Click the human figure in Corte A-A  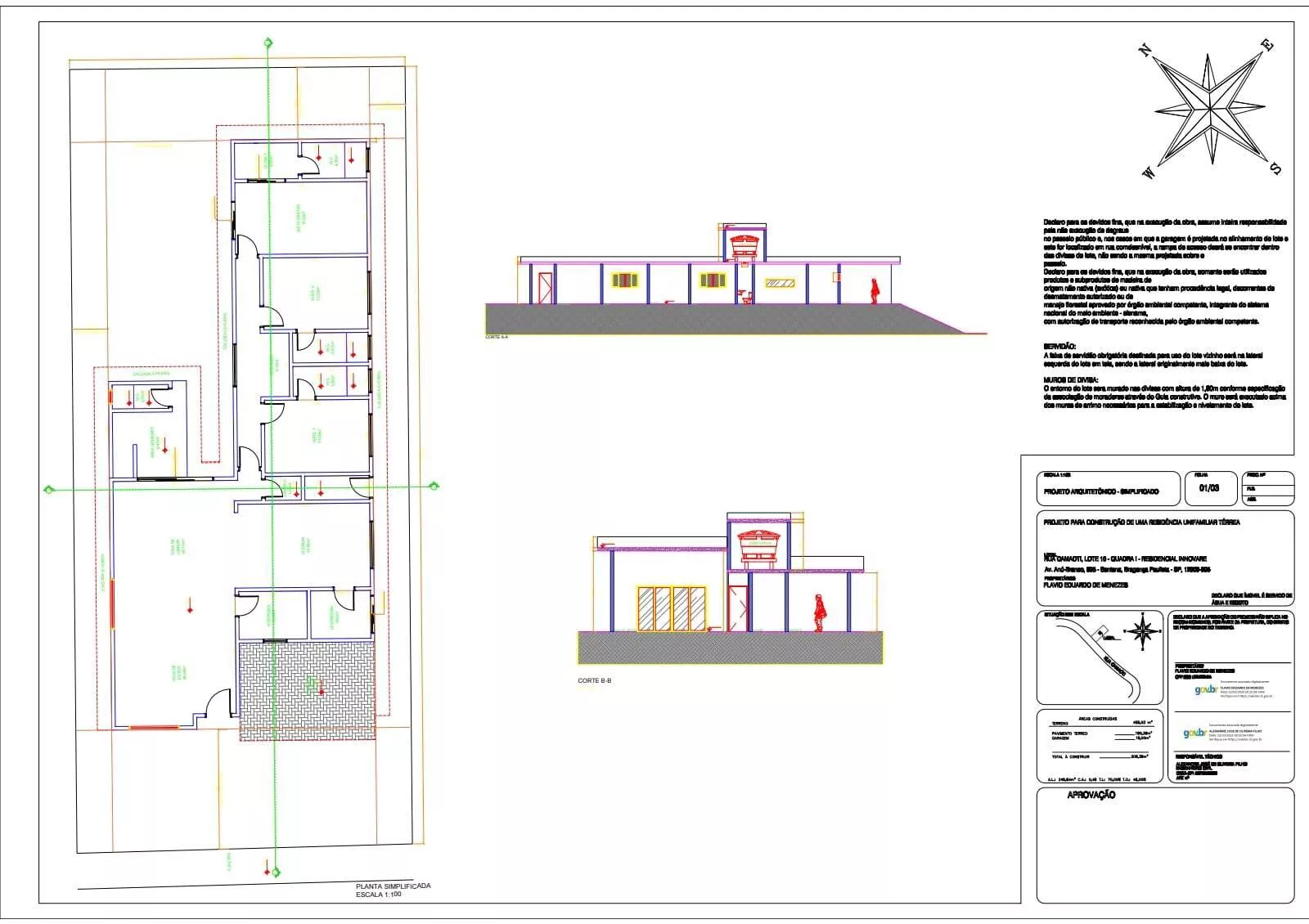[874, 291]
